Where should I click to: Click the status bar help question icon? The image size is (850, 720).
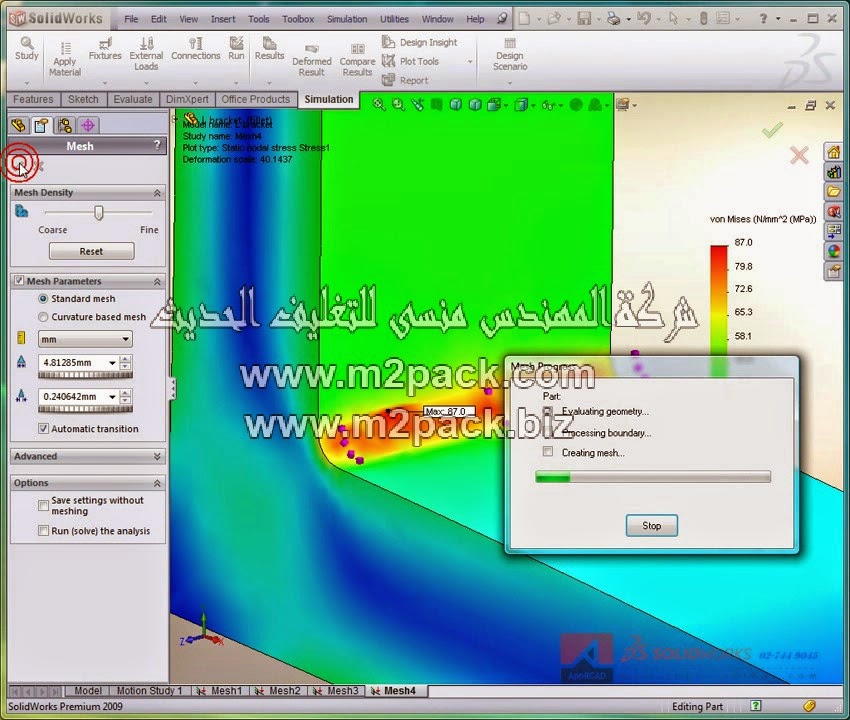pyautogui.click(x=756, y=705)
